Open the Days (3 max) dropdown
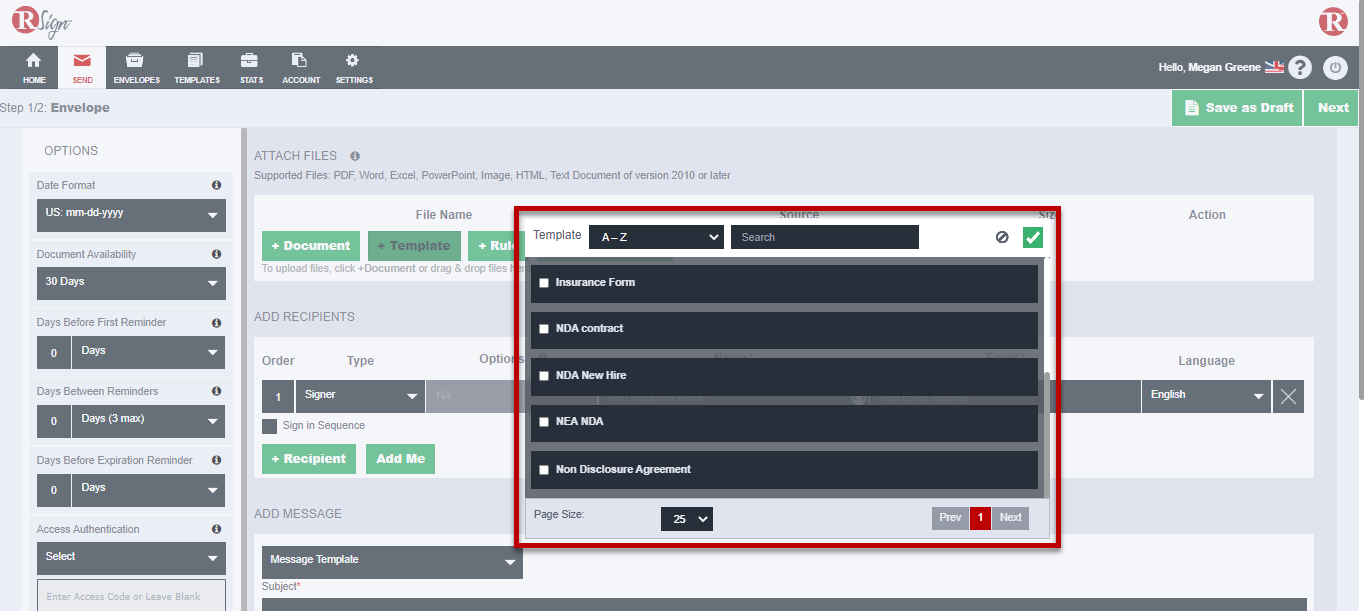The width and height of the screenshot is (1364, 611). [148, 421]
